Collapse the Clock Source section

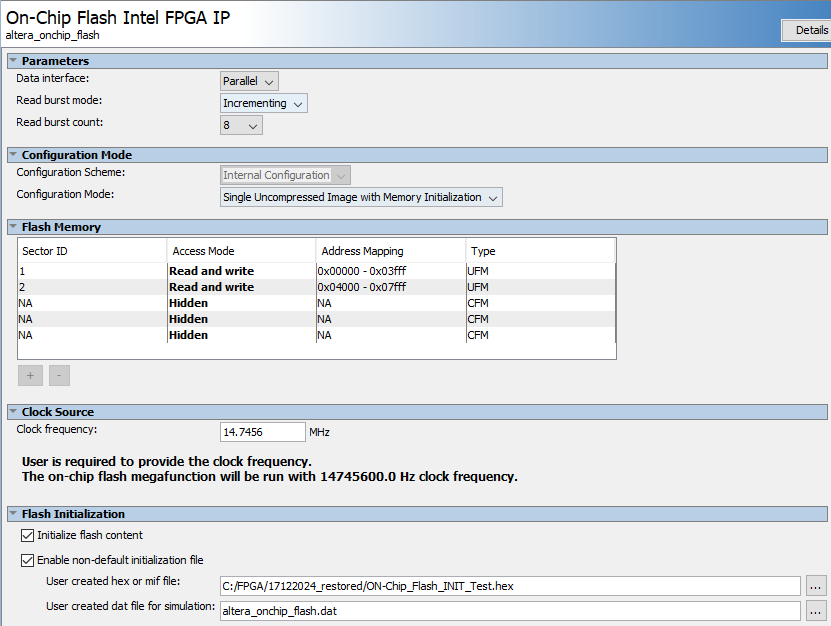pyautogui.click(x=13, y=412)
